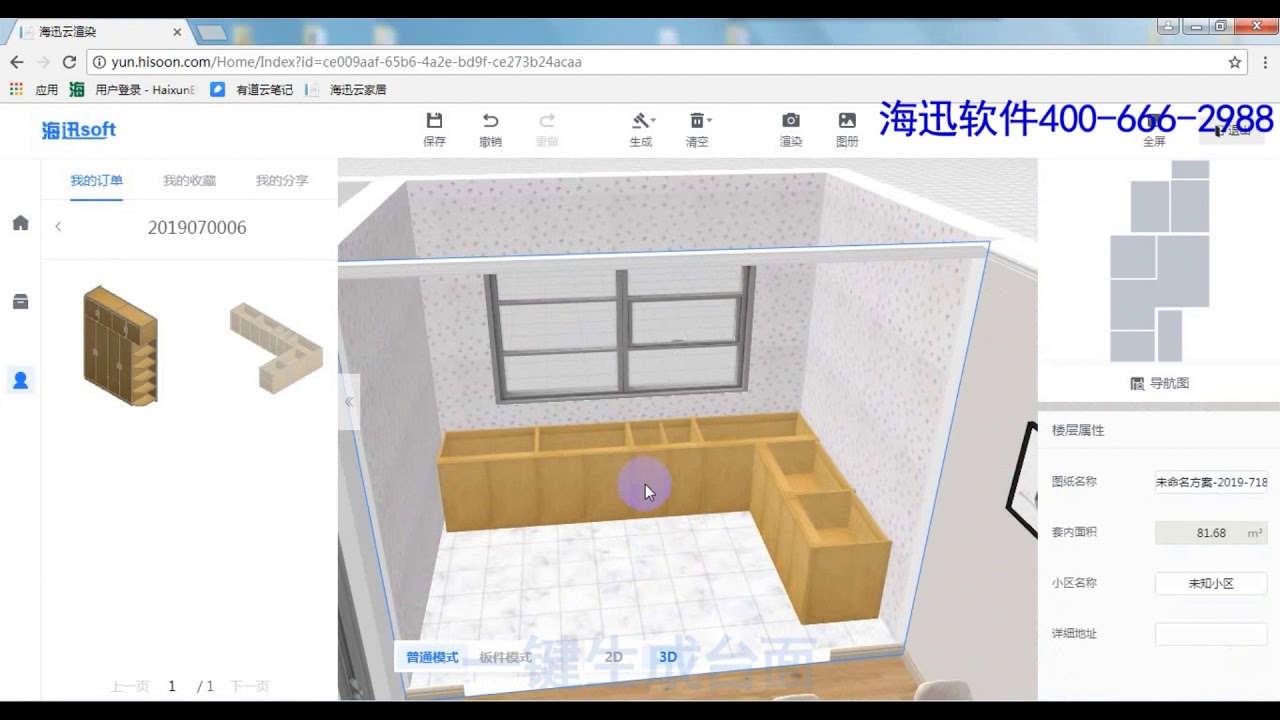
Task: Click 上一页 previous page link
Action: click(129, 686)
